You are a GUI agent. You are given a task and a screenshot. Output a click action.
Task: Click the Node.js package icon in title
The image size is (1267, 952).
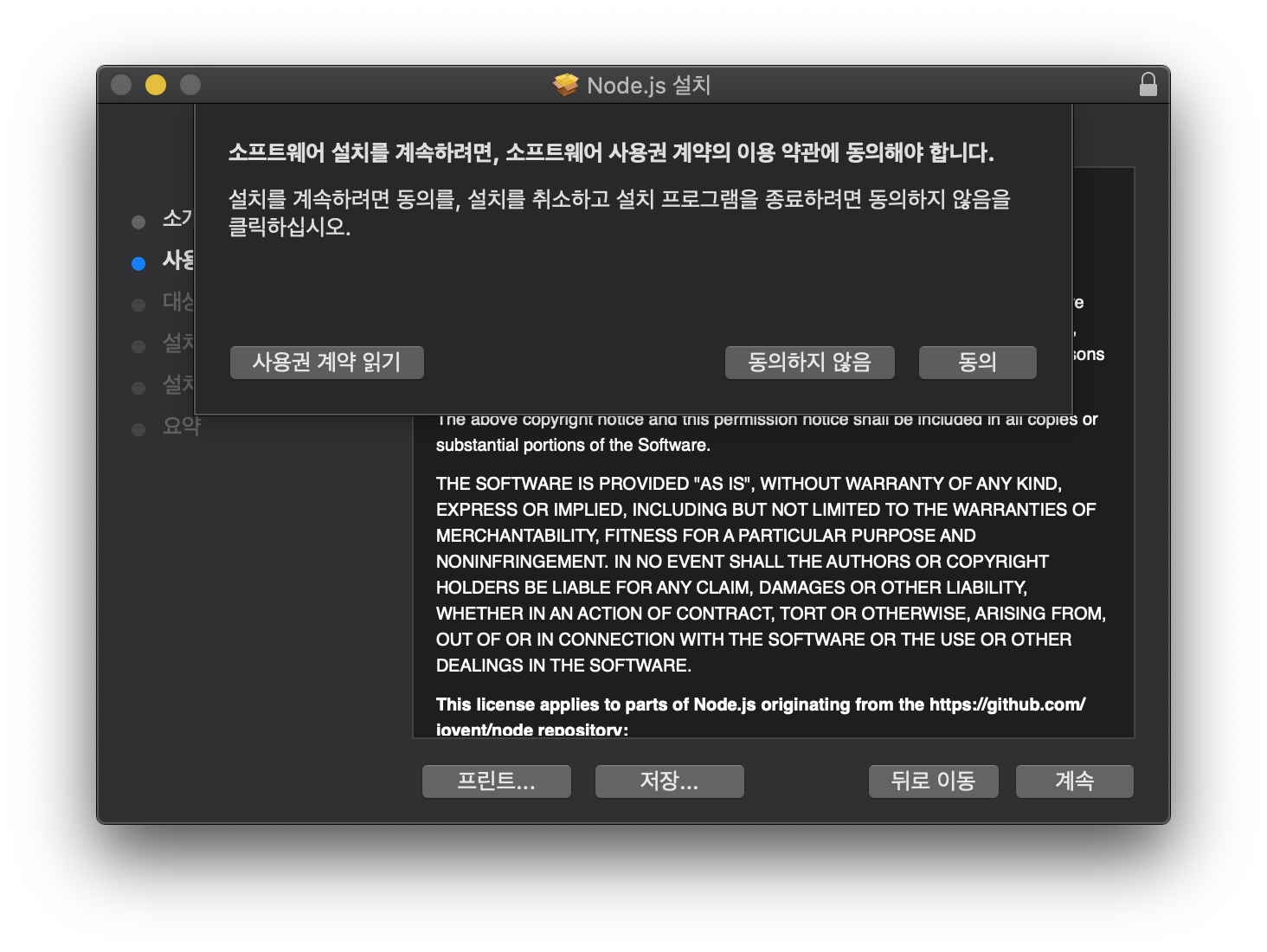click(565, 85)
